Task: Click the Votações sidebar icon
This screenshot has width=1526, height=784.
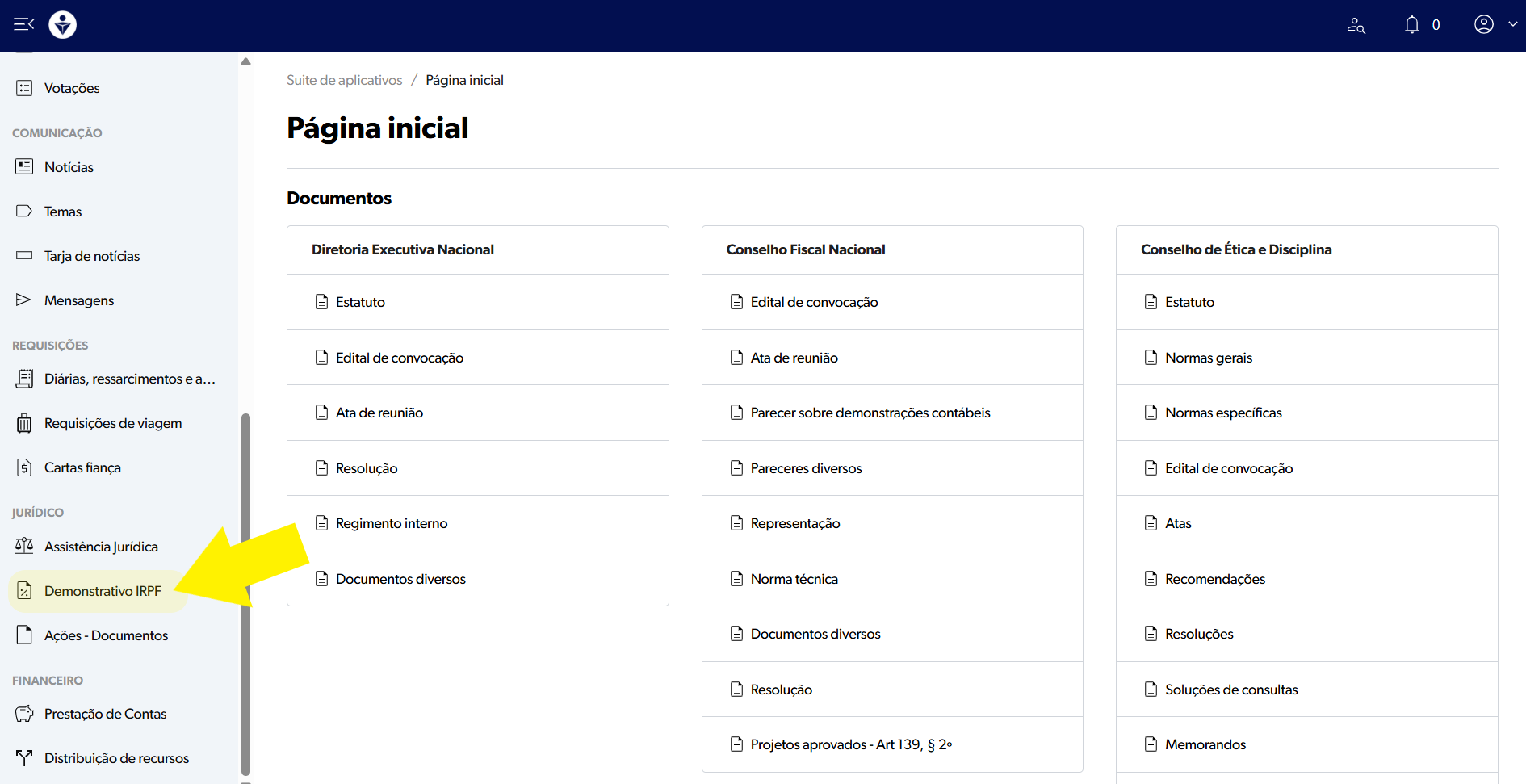Action: coord(24,88)
